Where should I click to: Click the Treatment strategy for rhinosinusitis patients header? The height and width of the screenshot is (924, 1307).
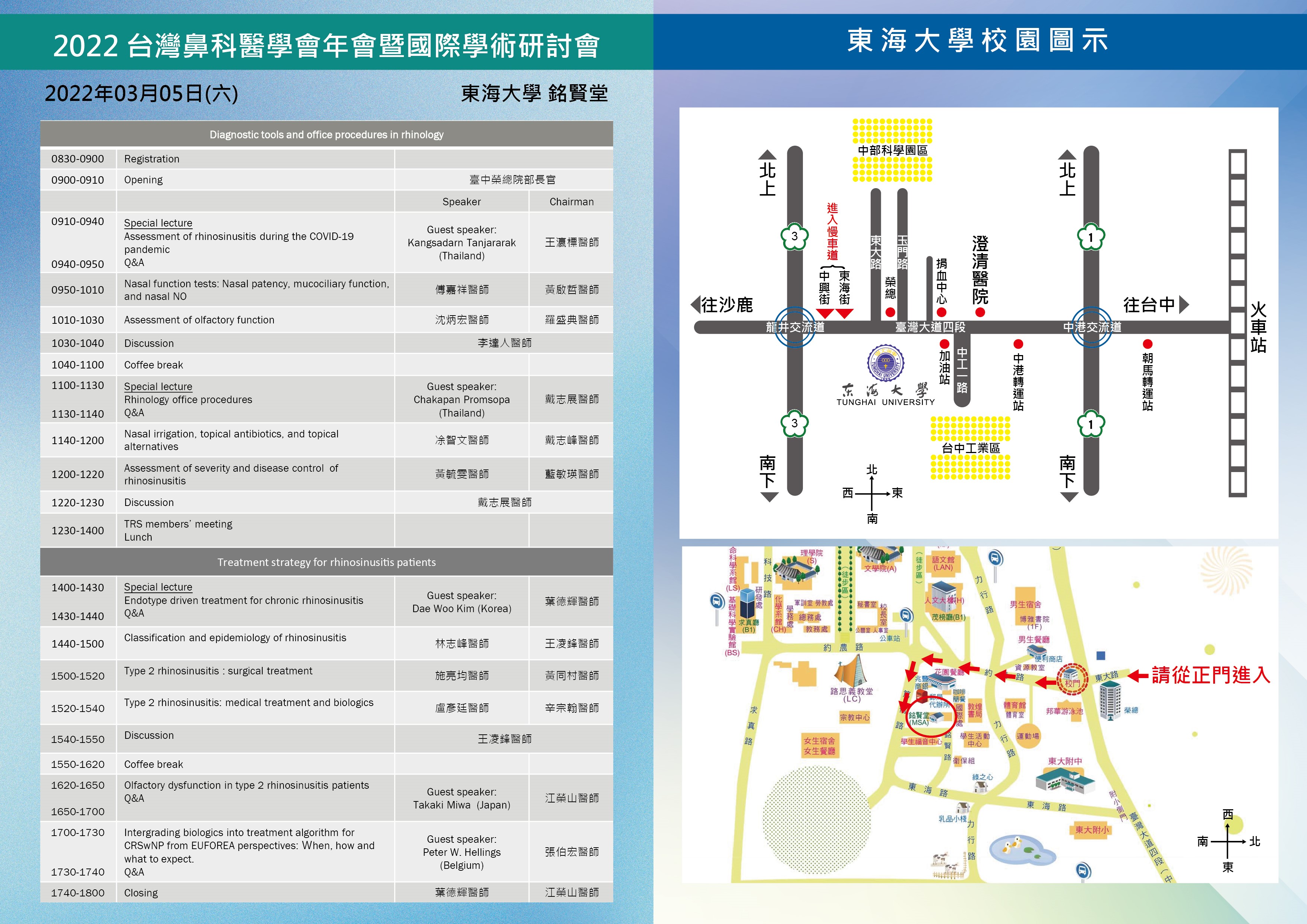coord(326,563)
